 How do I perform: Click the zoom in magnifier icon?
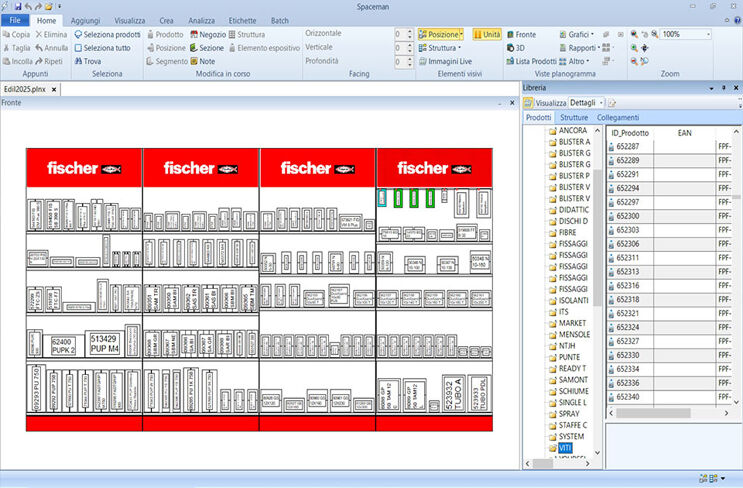click(x=634, y=48)
